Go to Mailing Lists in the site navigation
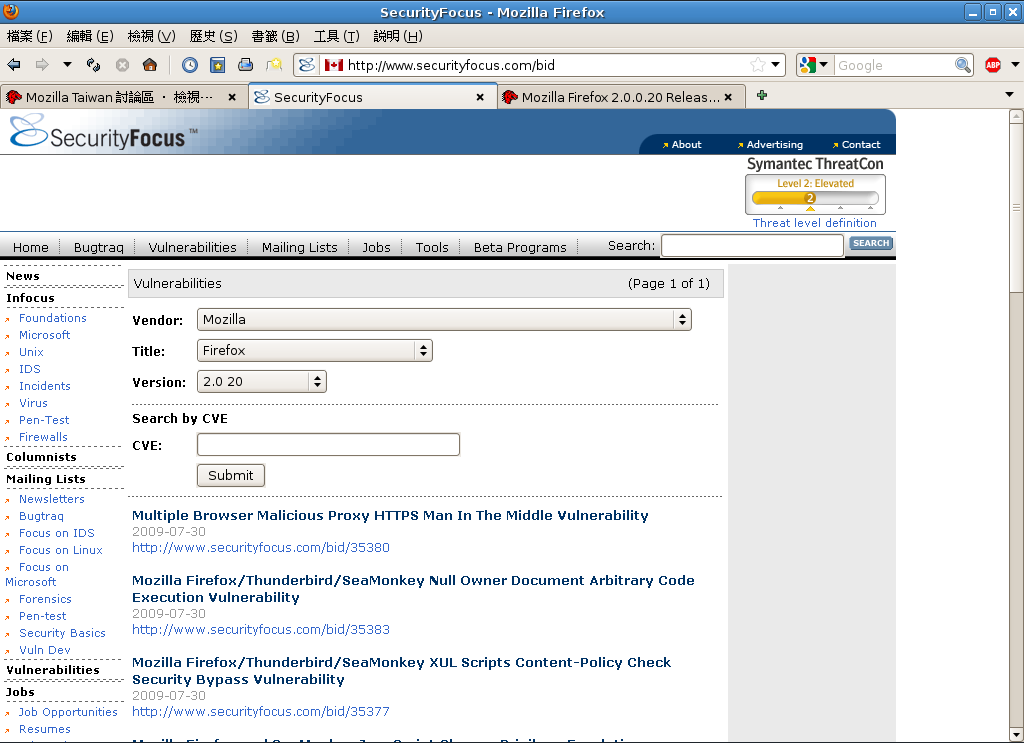Screen dimensions: 1024x743 [x=299, y=247]
